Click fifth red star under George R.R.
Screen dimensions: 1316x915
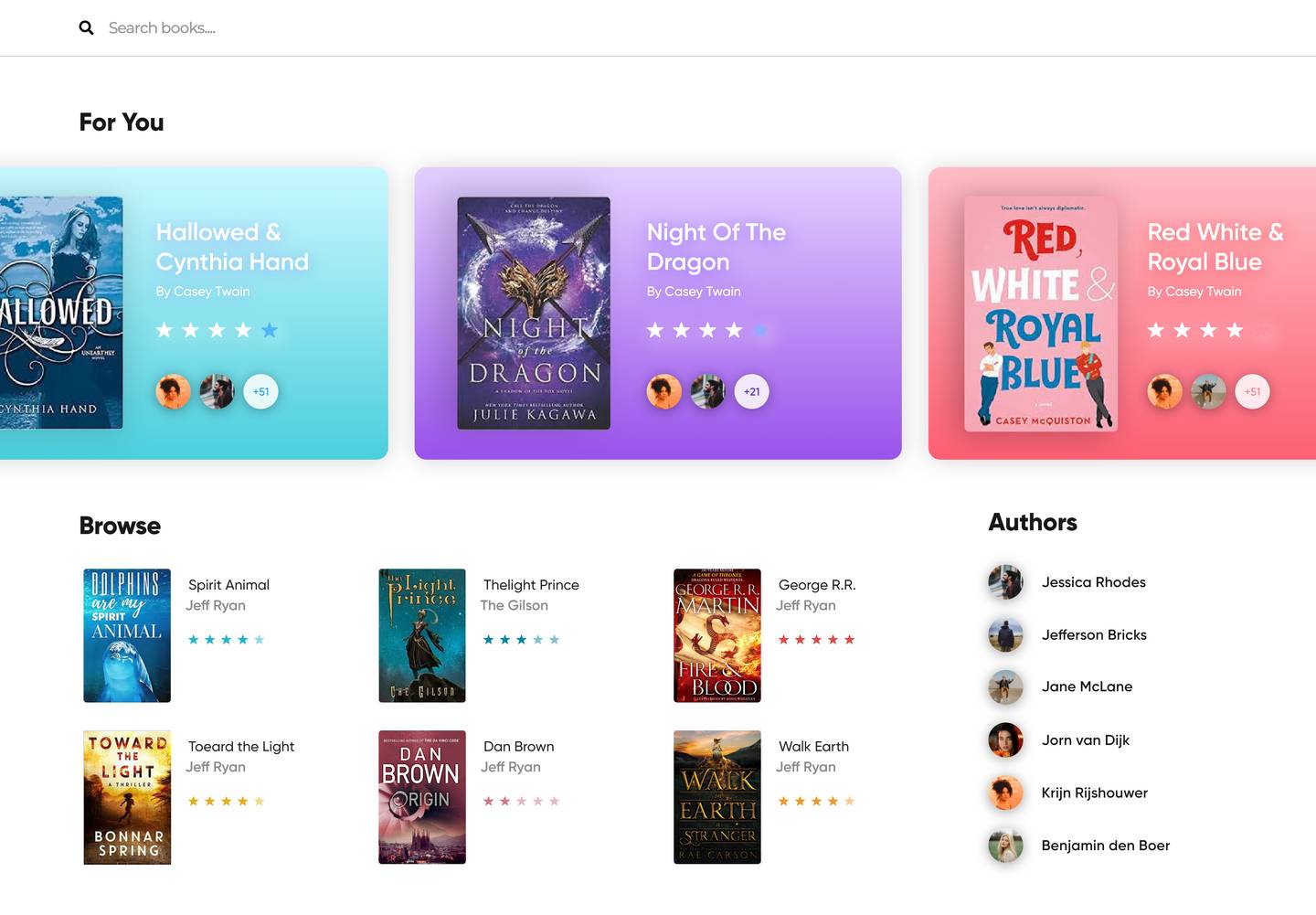[x=850, y=640]
